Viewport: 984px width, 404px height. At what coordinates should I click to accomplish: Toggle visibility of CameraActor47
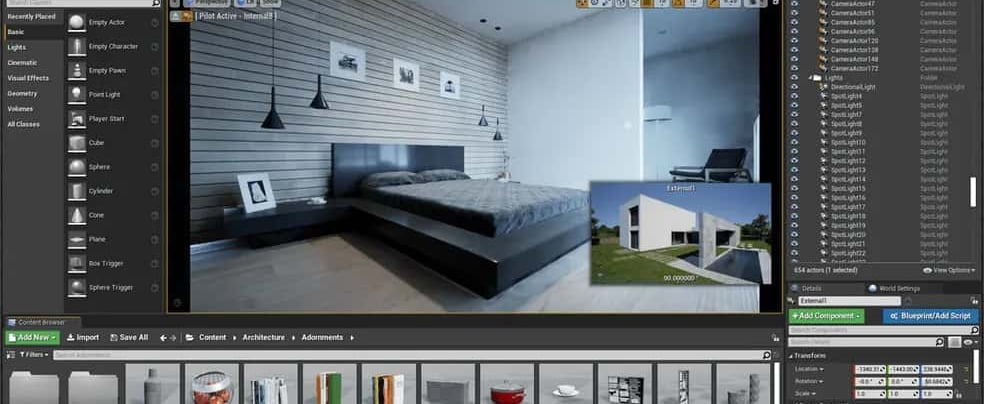point(794,4)
